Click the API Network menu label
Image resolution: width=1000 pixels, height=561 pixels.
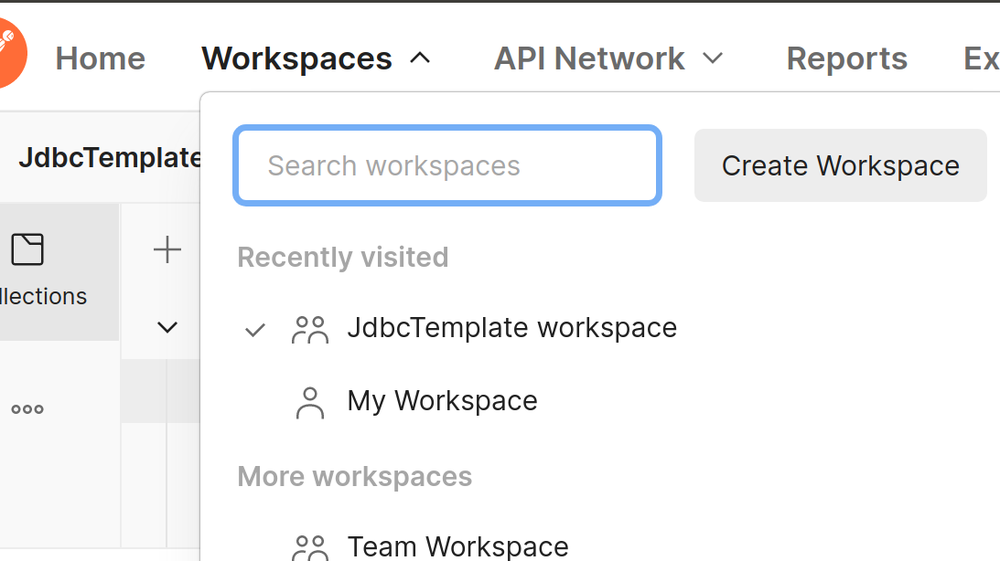589,59
